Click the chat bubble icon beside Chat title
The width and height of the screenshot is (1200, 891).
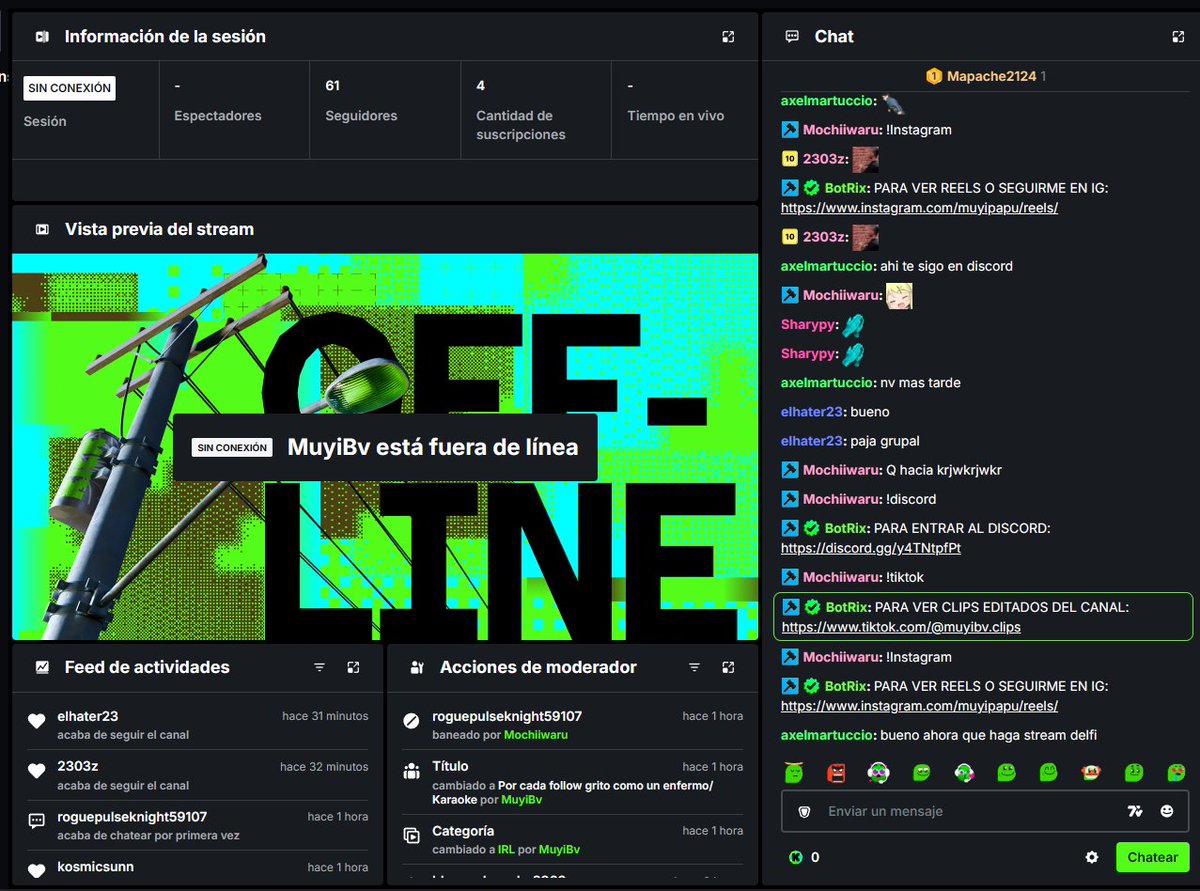(x=792, y=37)
